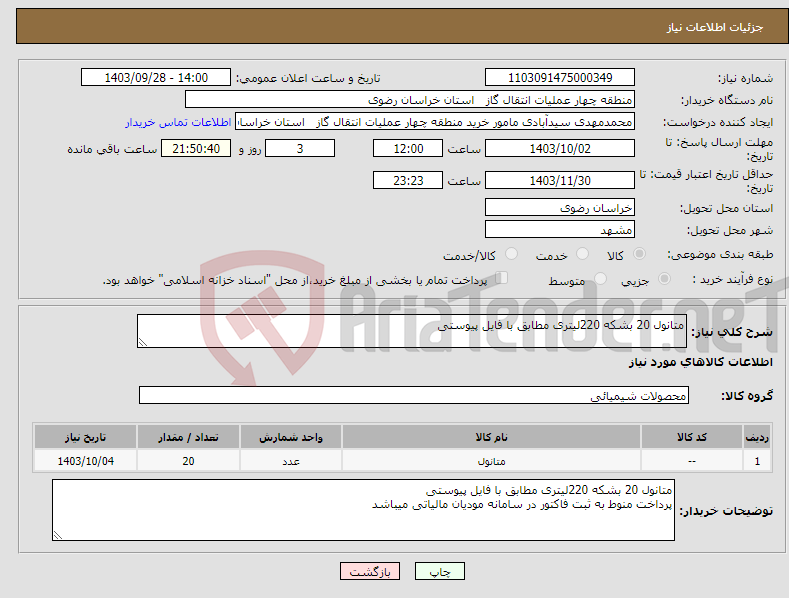The image size is (789, 598).
Task: Click the delivery city field مشهد
Action: (x=560, y=230)
